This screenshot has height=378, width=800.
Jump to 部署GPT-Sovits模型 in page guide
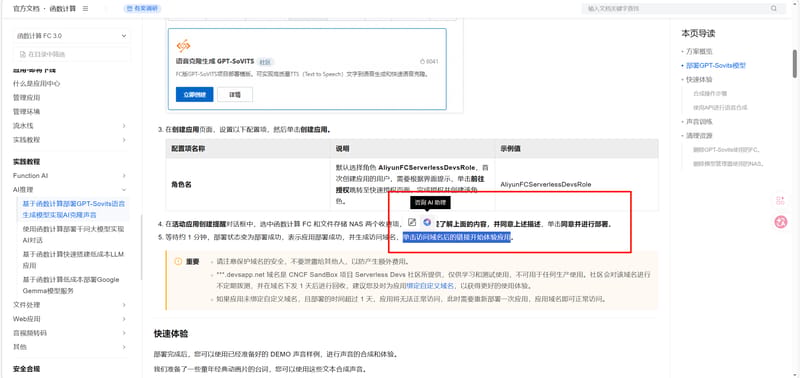[716, 66]
